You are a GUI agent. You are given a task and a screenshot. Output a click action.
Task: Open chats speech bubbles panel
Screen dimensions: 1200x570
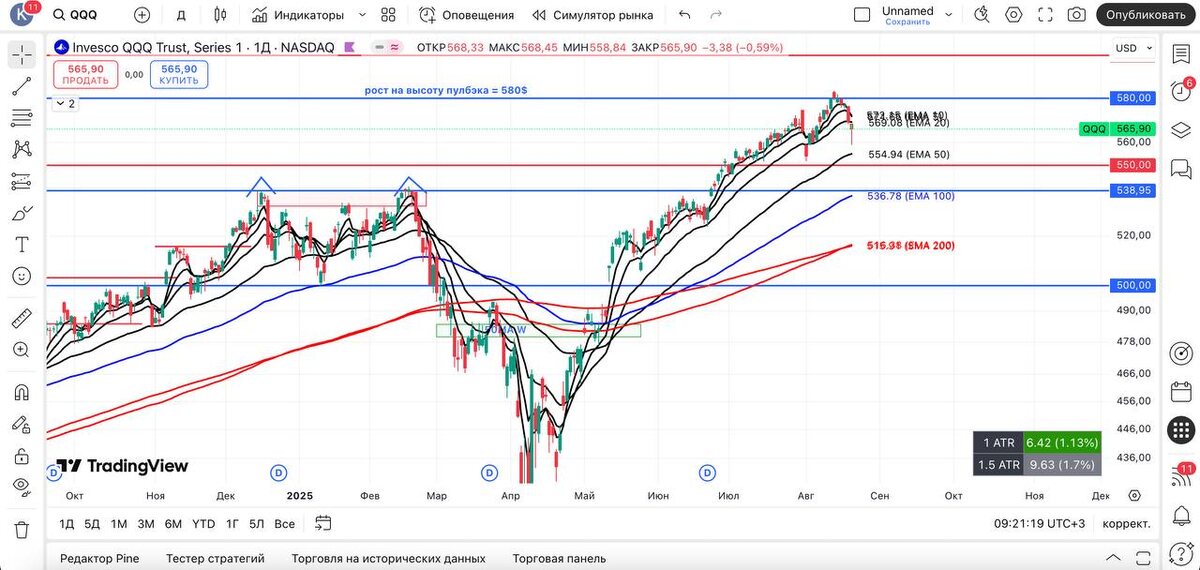point(1181,168)
